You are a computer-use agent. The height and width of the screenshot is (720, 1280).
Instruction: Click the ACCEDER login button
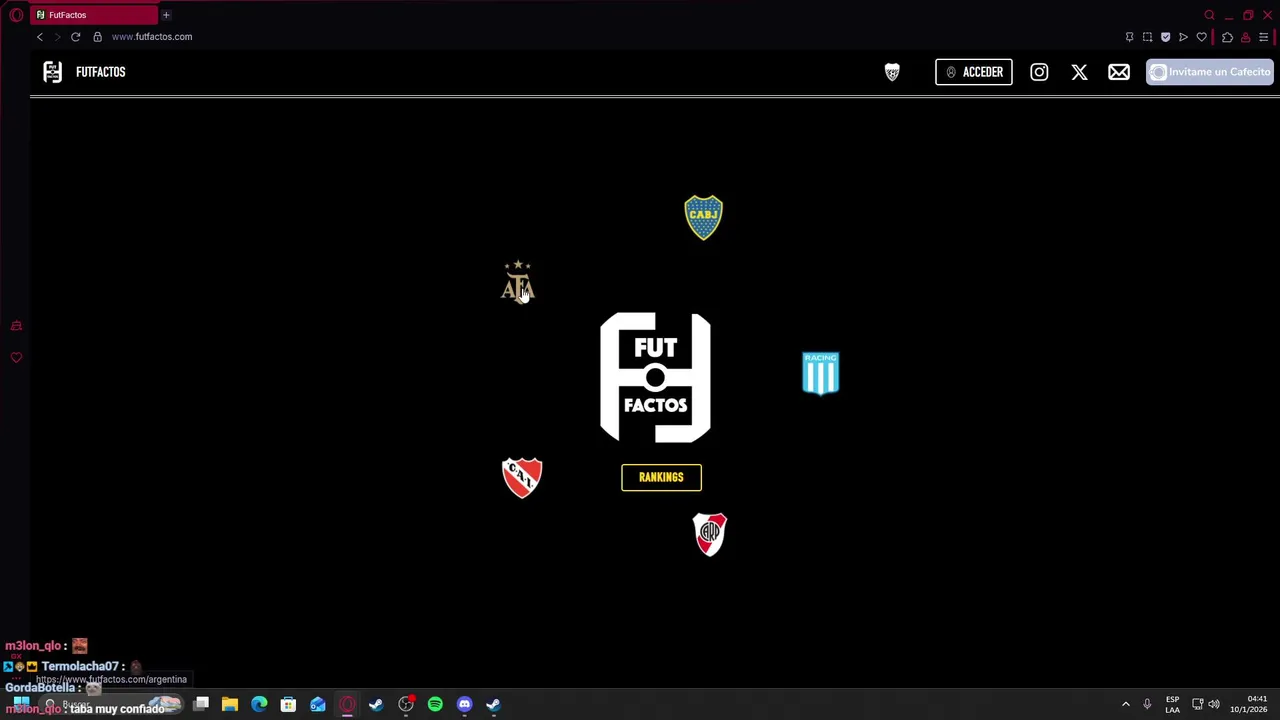(x=973, y=72)
